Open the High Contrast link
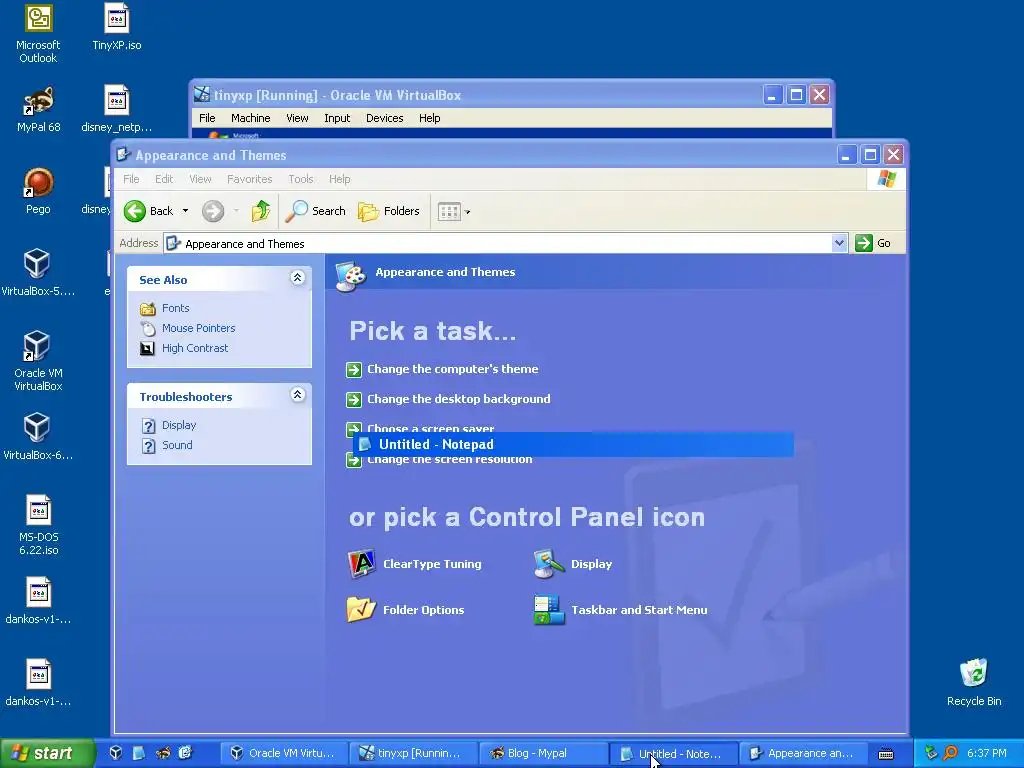 (195, 348)
